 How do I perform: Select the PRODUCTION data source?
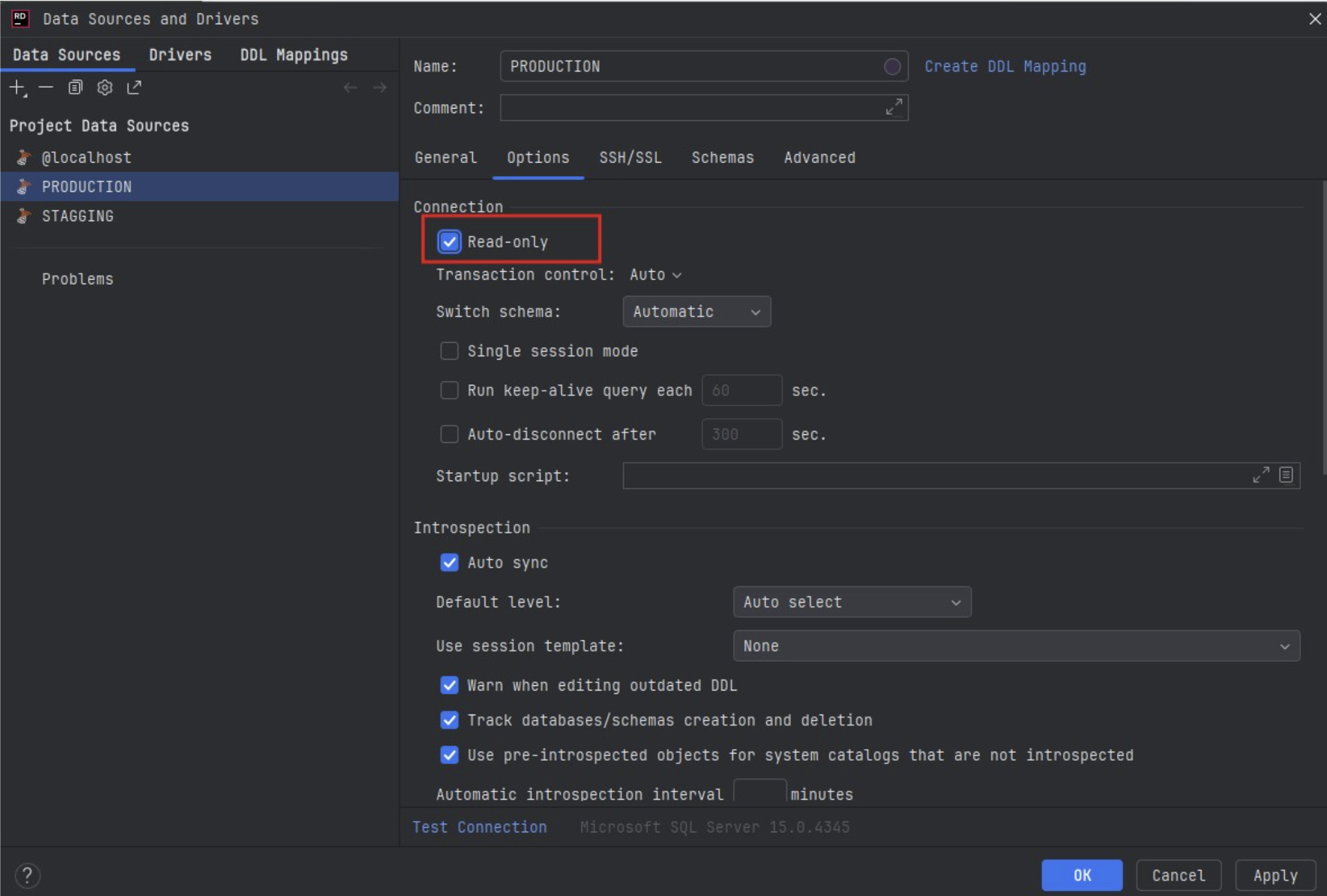[x=199, y=187]
